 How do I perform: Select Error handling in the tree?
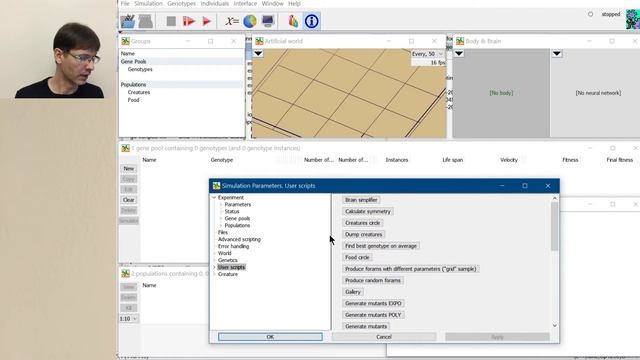pos(233,246)
